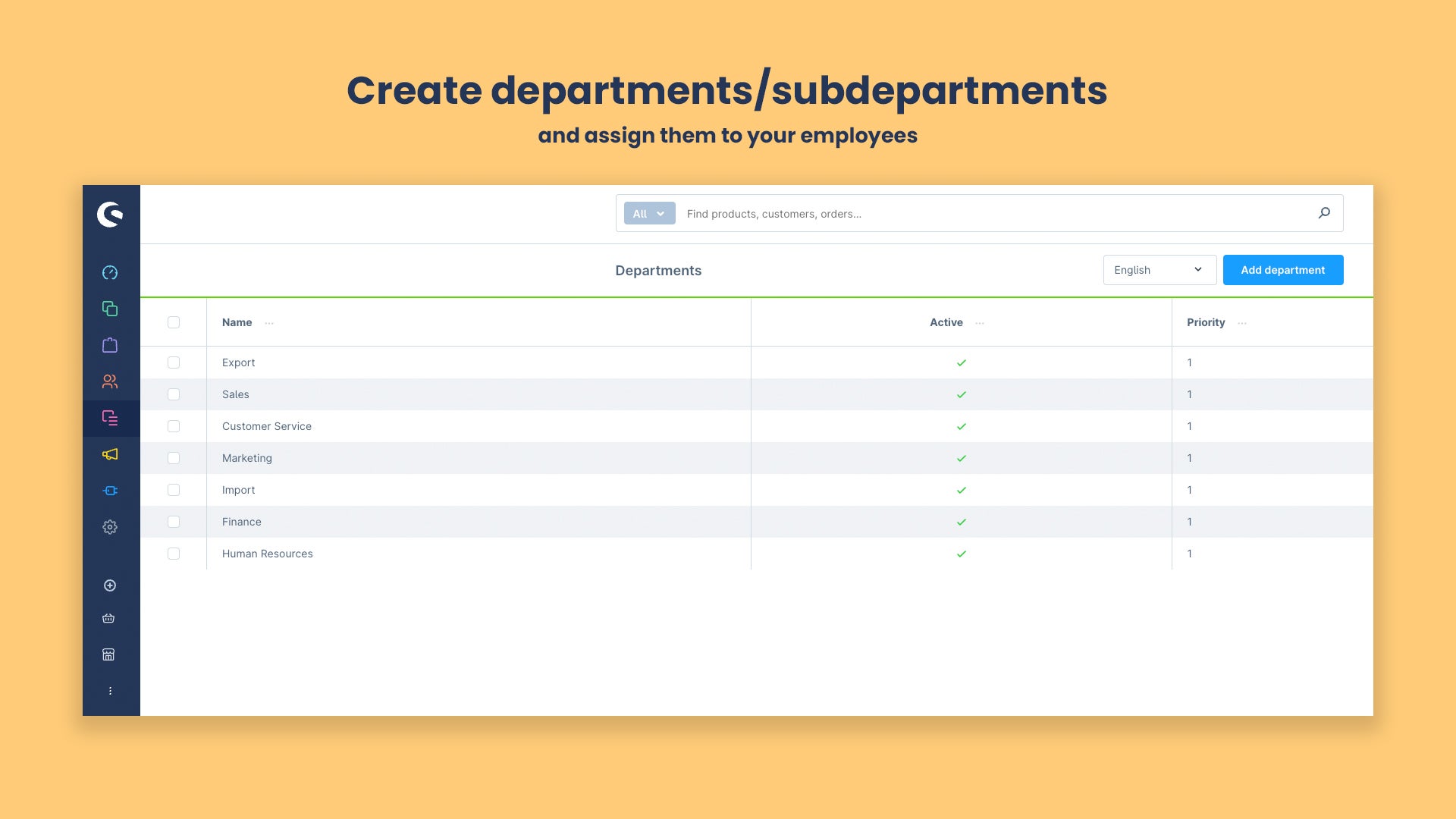1456x819 pixels.
Task: Open the Dashboard gauge icon
Action: [x=110, y=272]
